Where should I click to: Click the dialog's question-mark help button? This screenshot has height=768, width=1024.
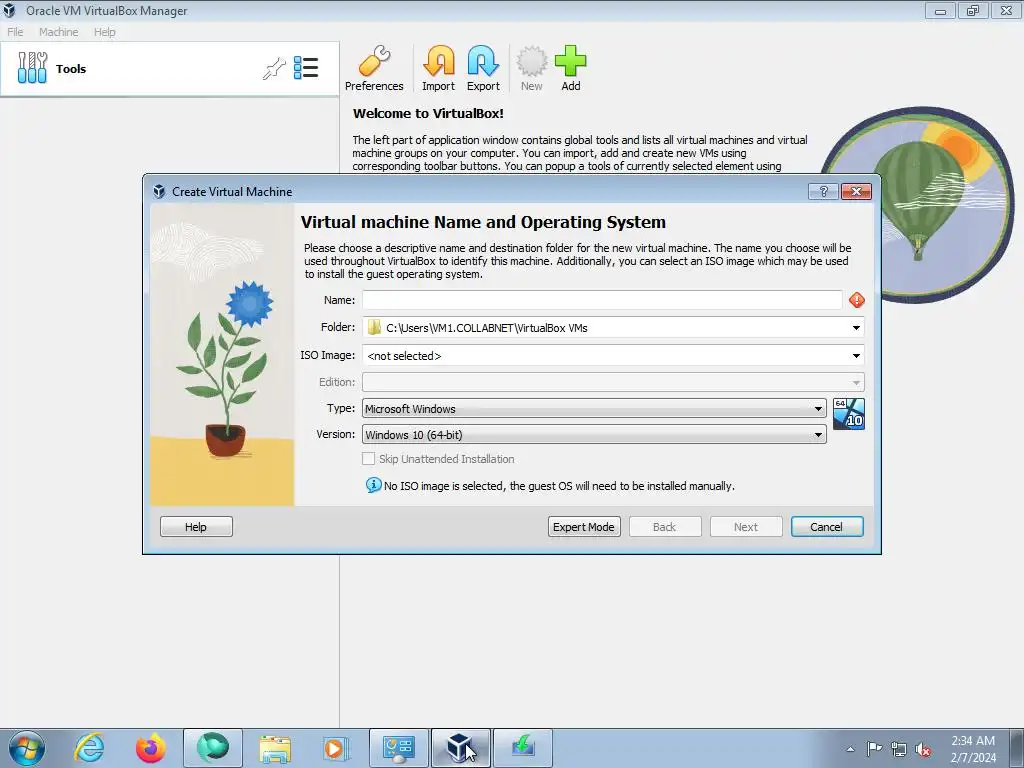(824, 191)
